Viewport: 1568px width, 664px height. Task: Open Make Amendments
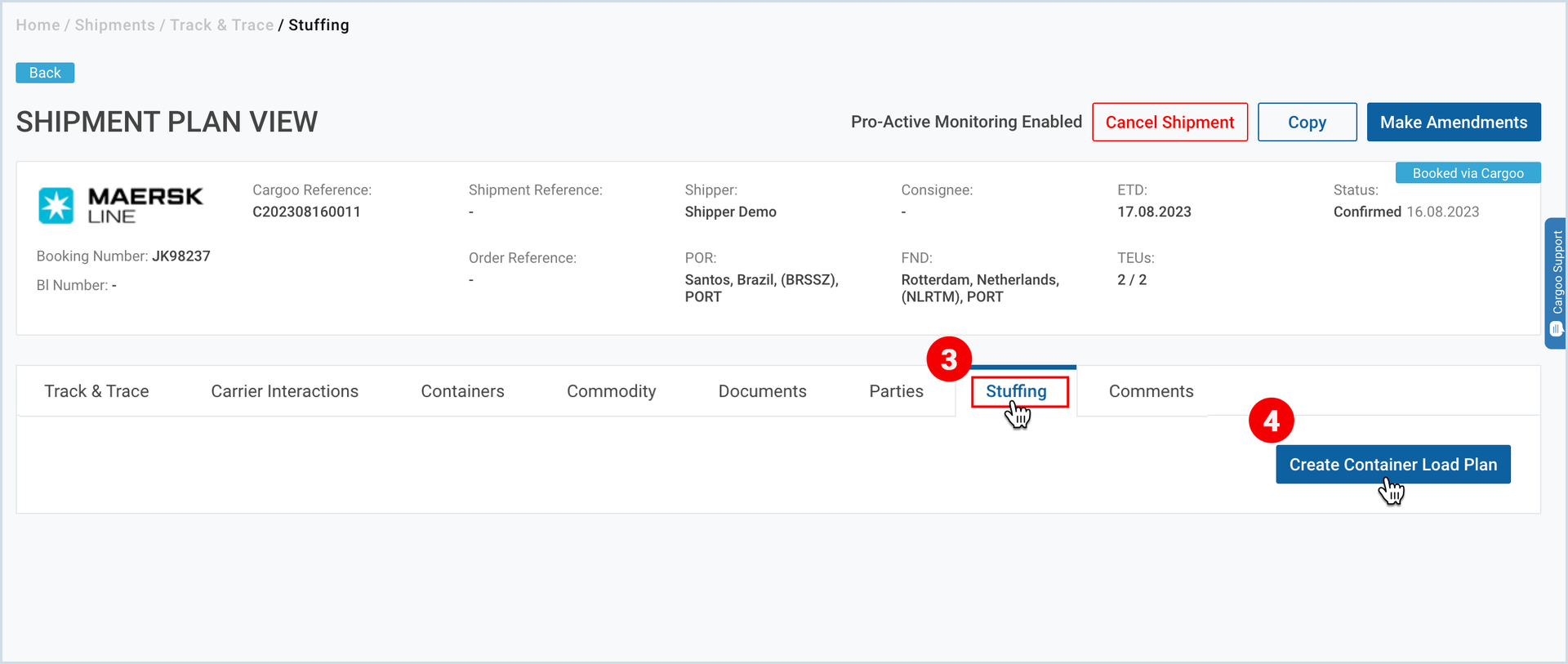point(1454,122)
